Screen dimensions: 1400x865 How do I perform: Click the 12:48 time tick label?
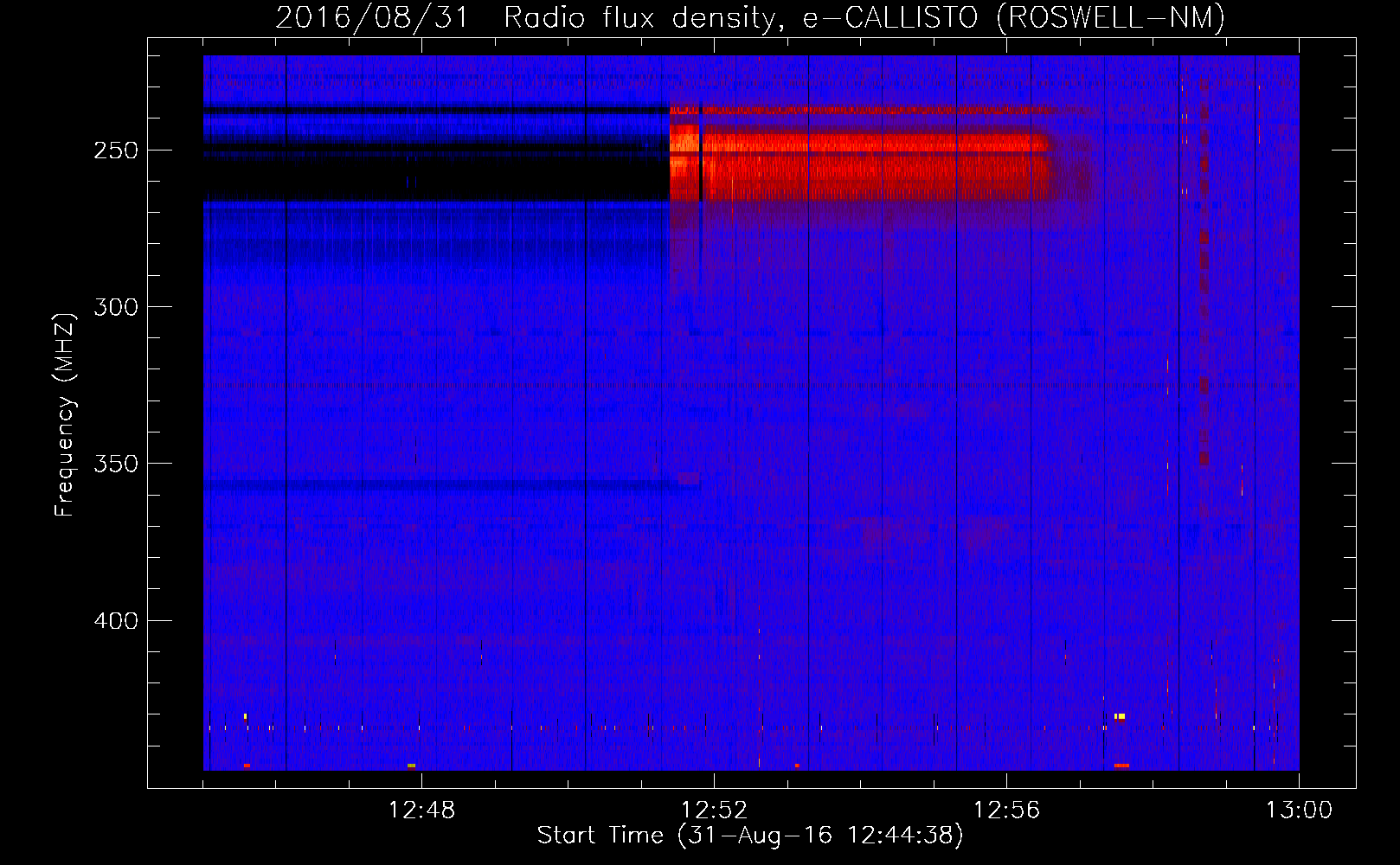[x=421, y=811]
